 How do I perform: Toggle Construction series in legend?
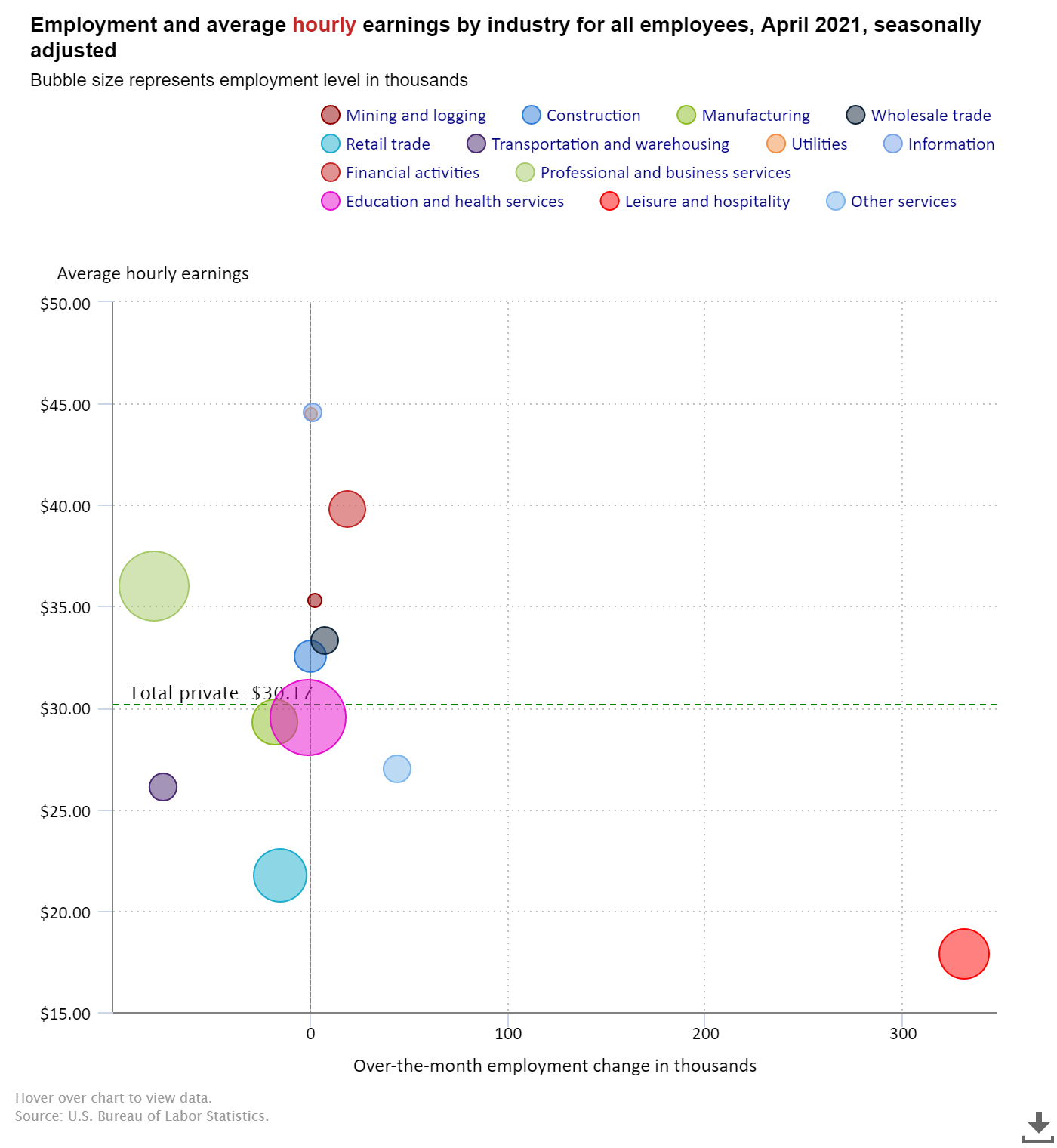(581, 116)
